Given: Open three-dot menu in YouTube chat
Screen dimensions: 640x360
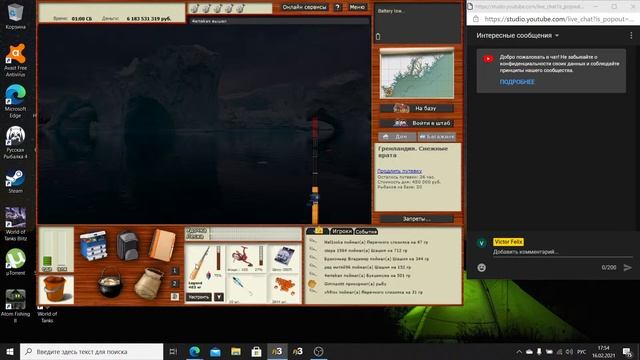Looking at the screenshot, I should click(x=631, y=36).
